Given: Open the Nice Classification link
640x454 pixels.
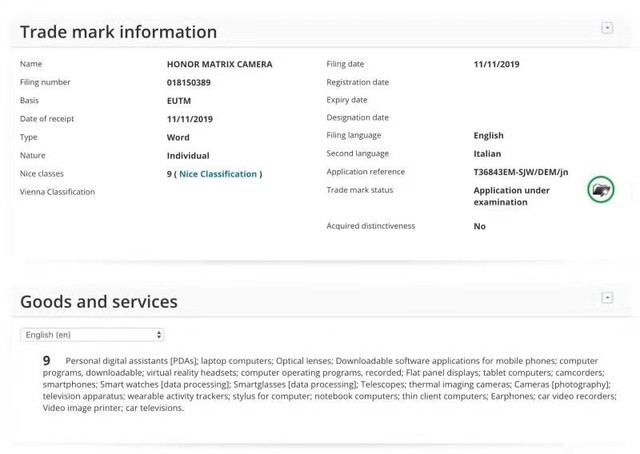Looking at the screenshot, I should click(218, 174).
